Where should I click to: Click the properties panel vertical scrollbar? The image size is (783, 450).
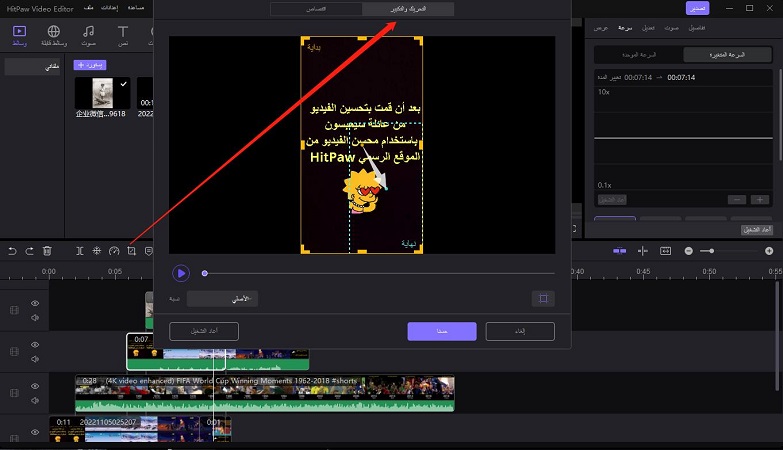pos(780,115)
